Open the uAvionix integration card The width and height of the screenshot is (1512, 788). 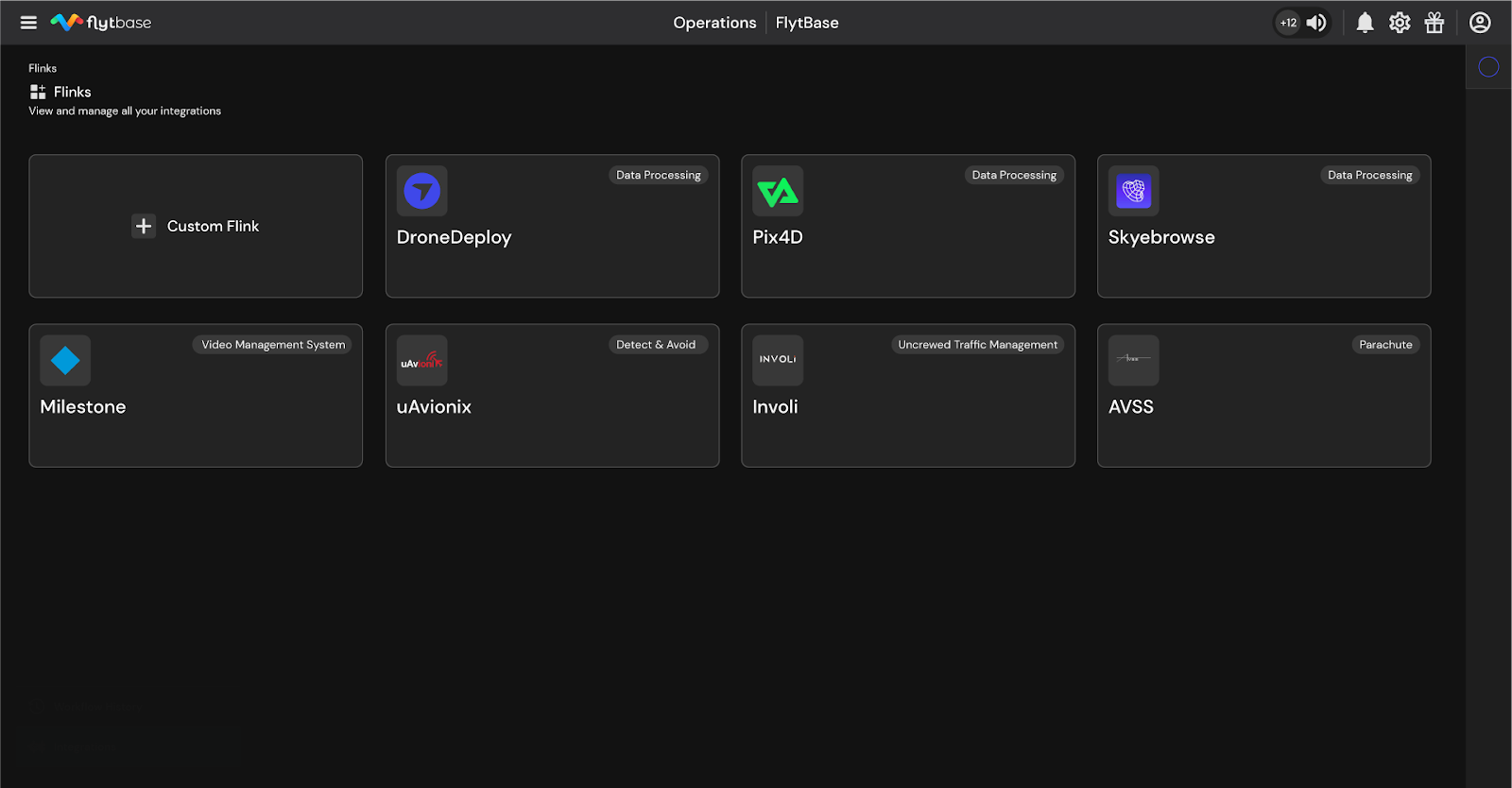click(x=553, y=396)
